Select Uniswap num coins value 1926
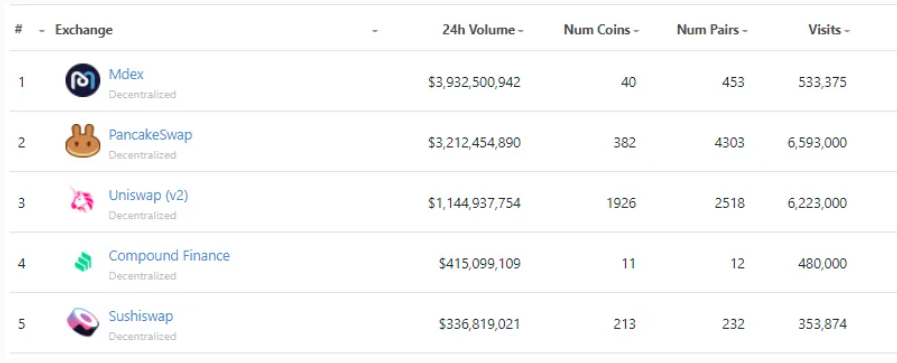Screen dimensions: 897x363 (621, 204)
